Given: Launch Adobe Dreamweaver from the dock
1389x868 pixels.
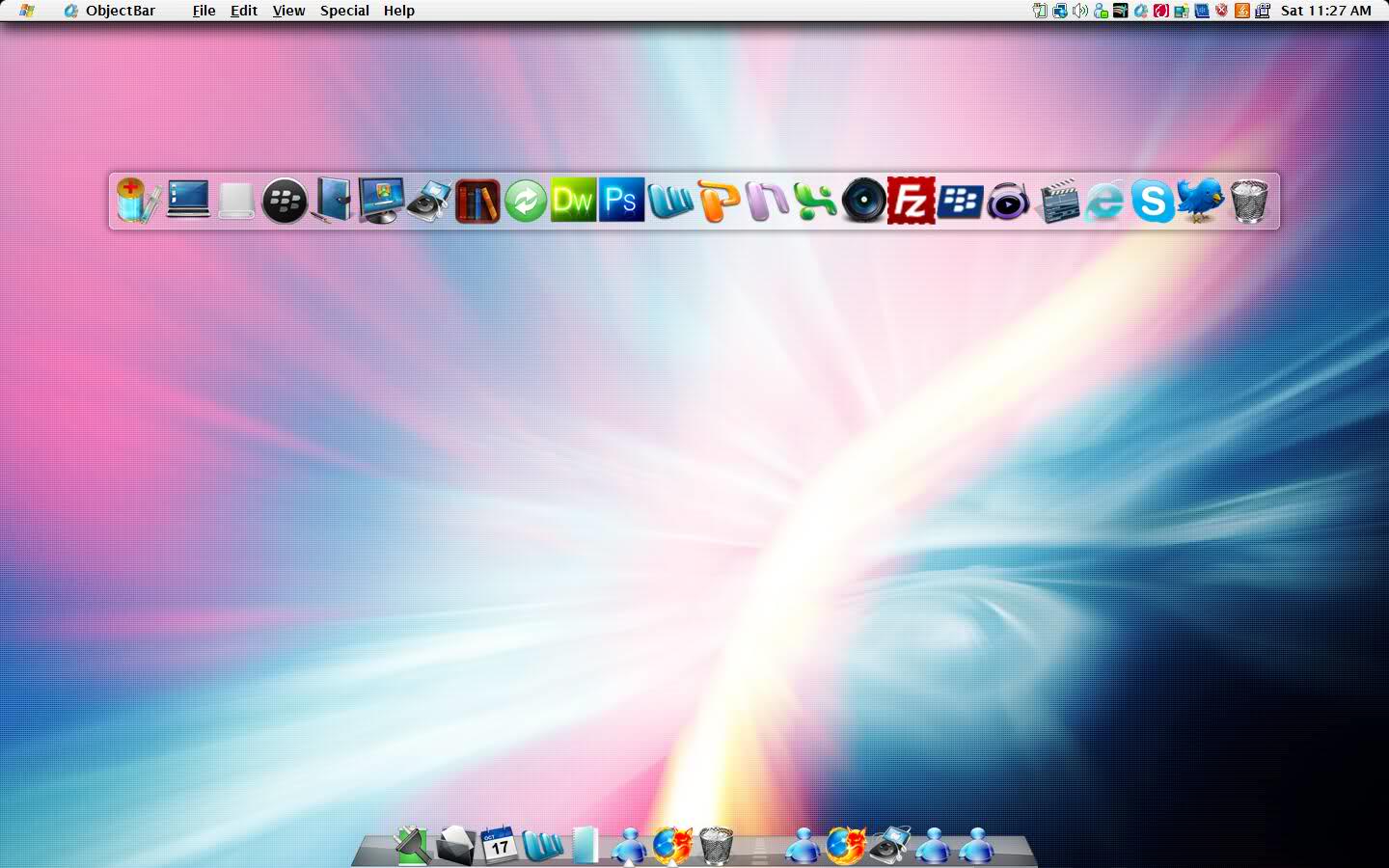Looking at the screenshot, I should tap(574, 201).
